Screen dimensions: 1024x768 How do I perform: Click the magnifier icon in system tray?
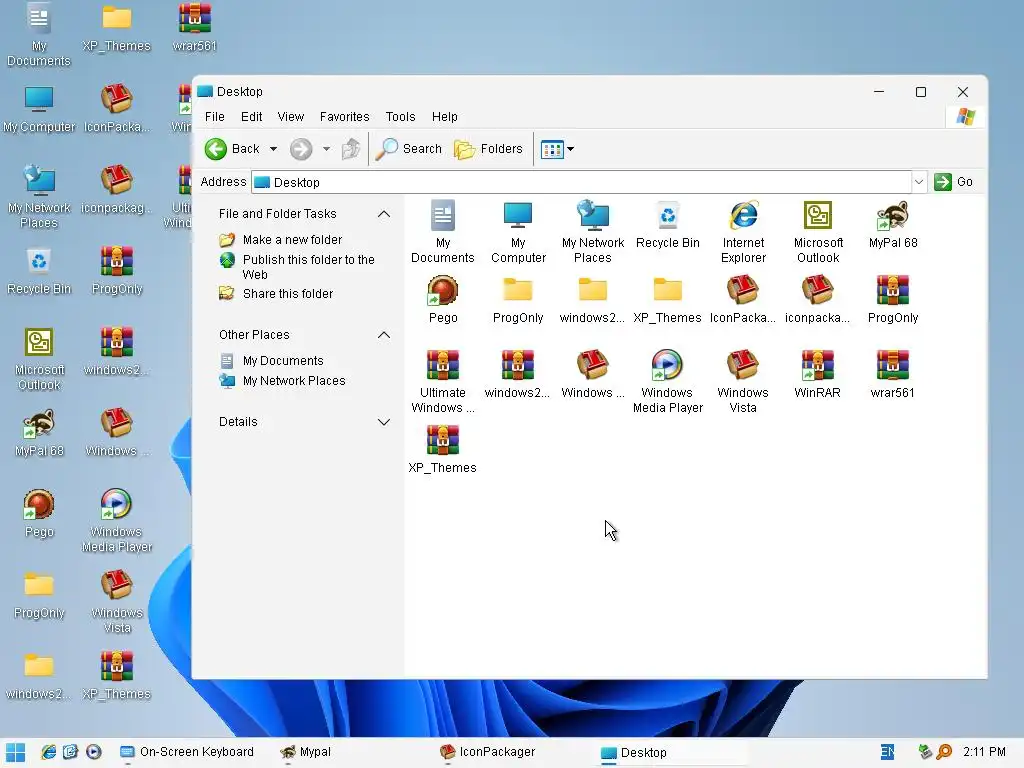[x=944, y=752]
